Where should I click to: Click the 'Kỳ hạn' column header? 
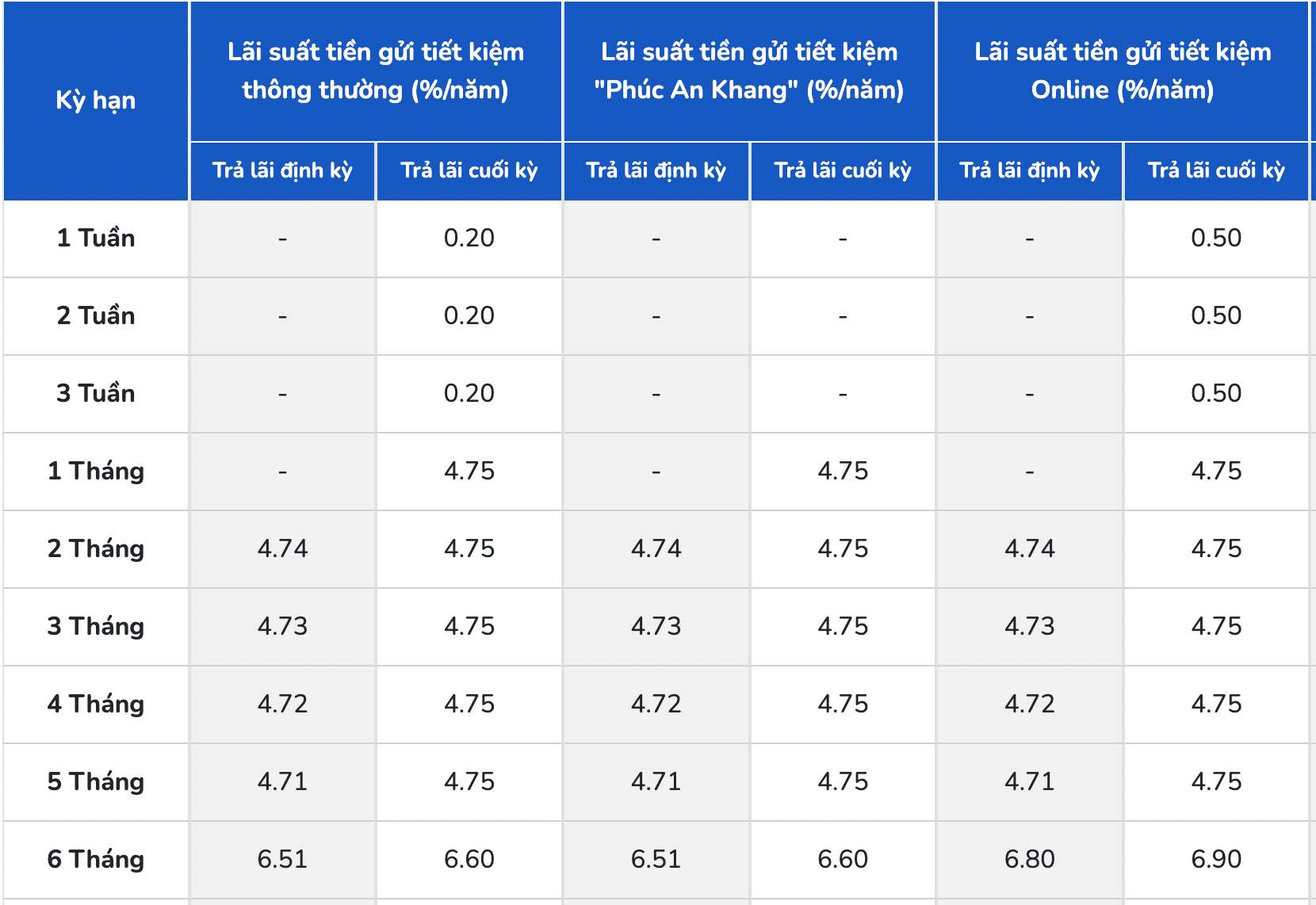coord(96,101)
